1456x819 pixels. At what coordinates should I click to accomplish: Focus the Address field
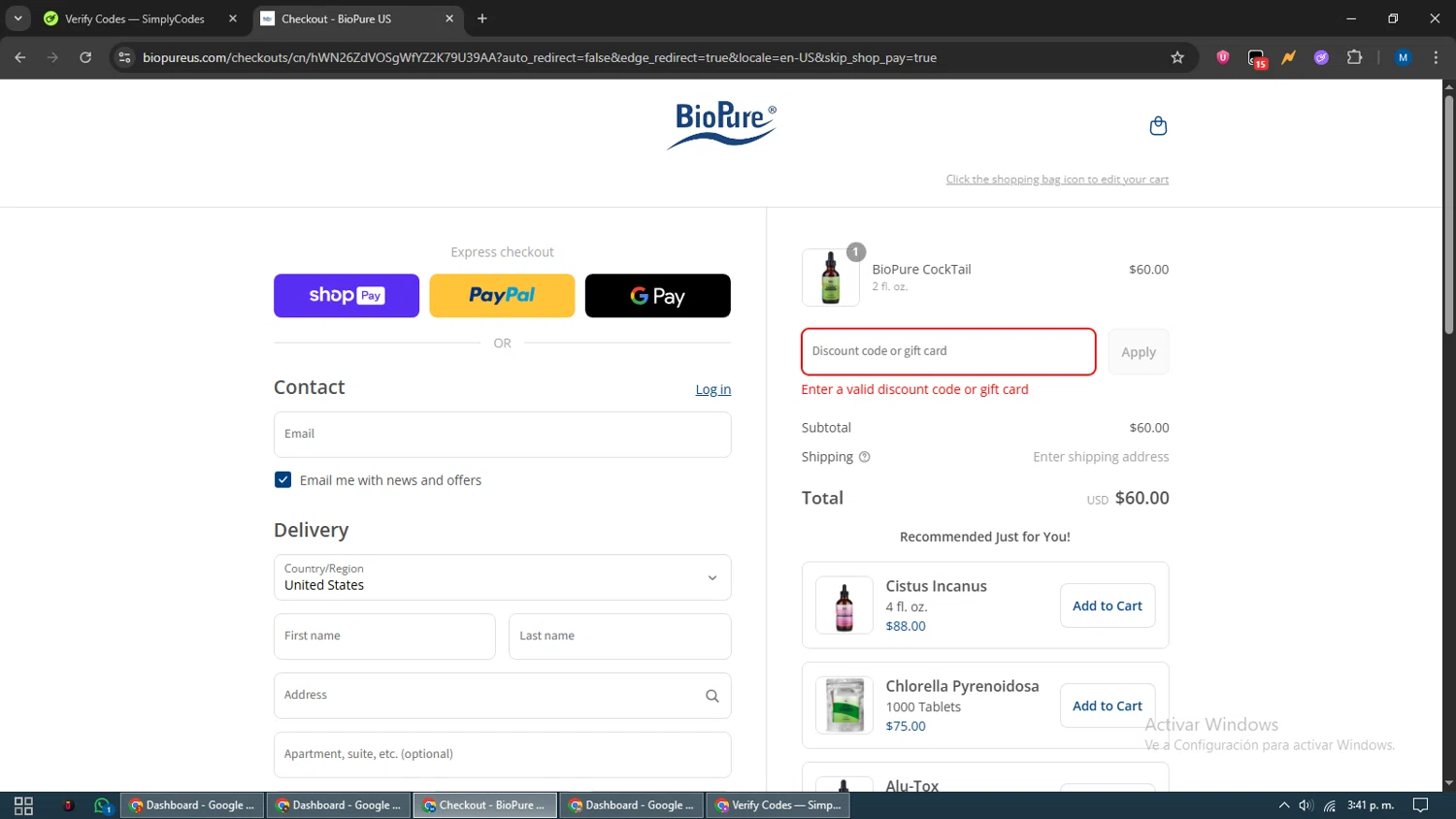[x=502, y=696]
